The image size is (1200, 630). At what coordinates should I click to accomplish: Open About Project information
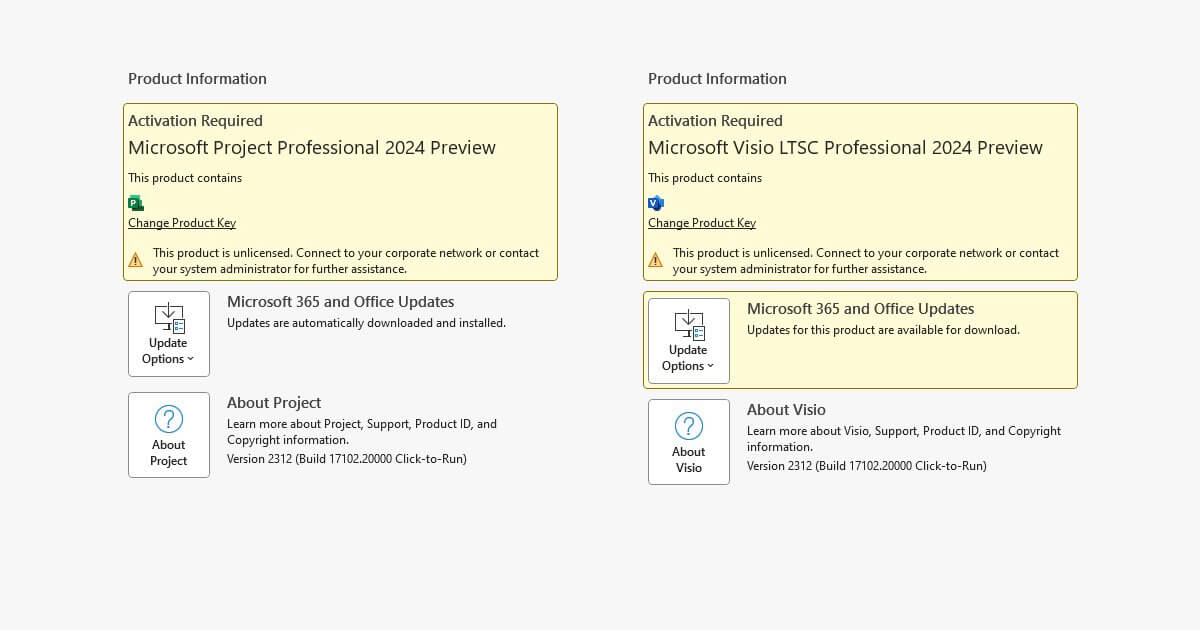coord(168,435)
